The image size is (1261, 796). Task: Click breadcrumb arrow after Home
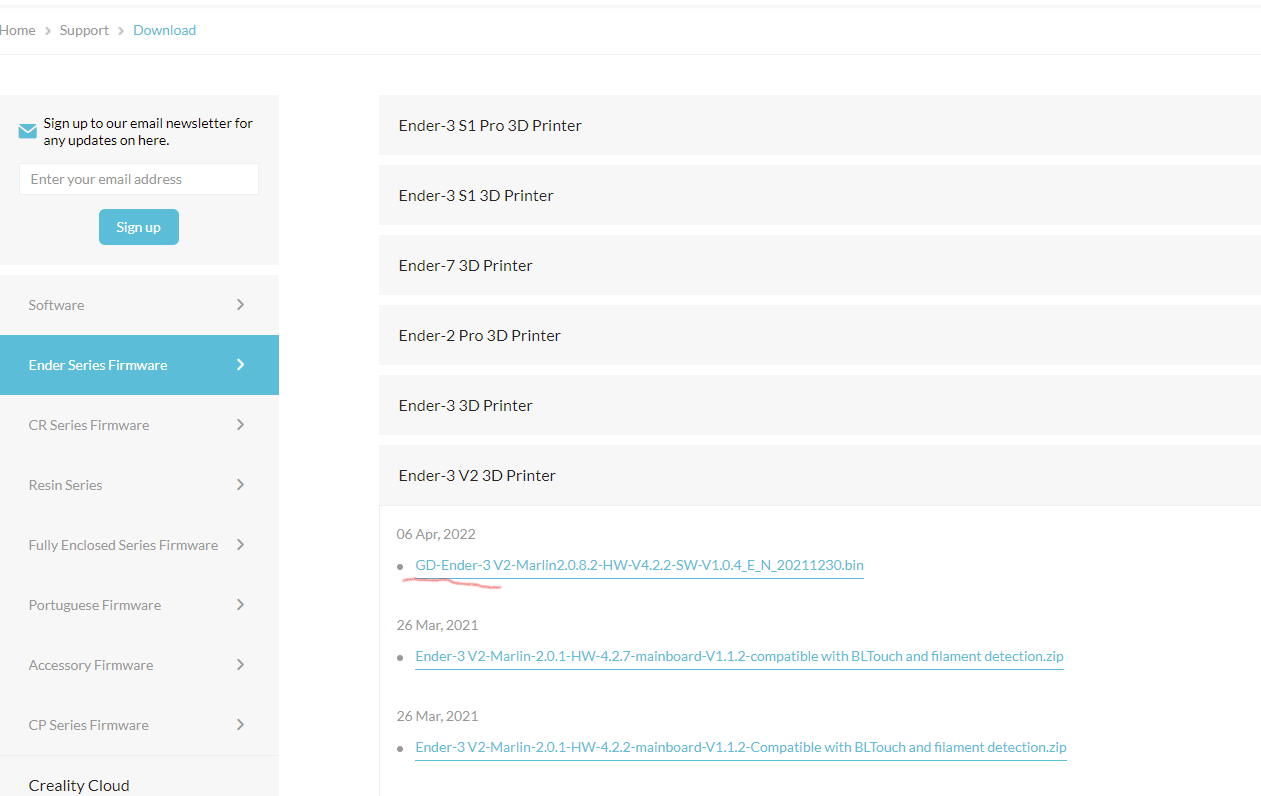pyautogui.click(x=48, y=31)
